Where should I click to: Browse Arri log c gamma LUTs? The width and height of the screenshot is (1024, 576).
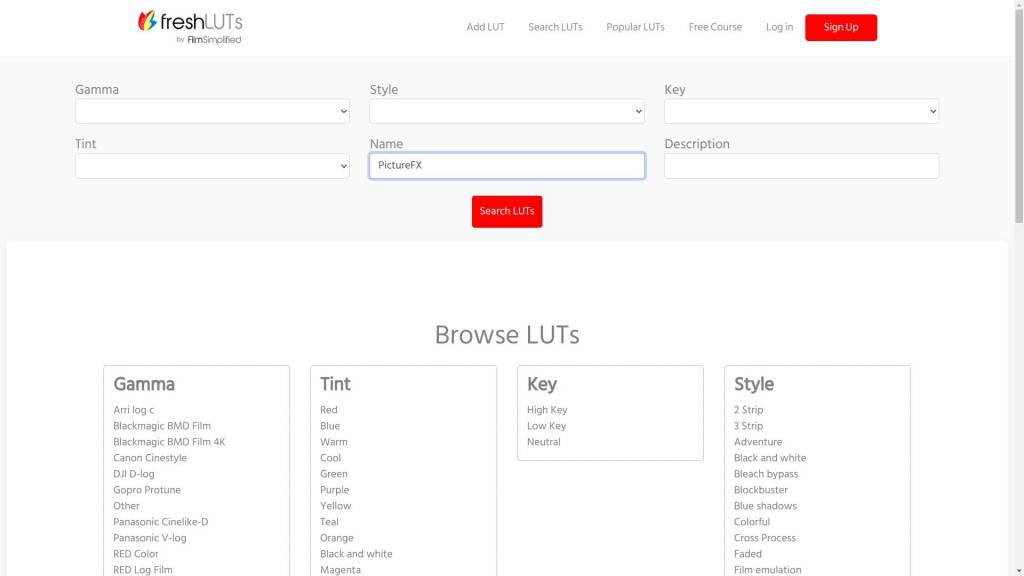pos(134,410)
